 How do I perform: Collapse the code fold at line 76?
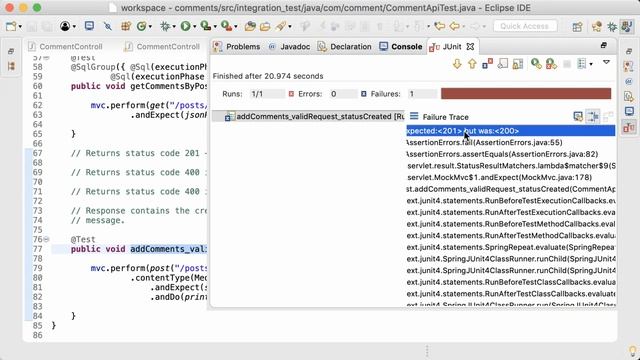tap(46, 239)
